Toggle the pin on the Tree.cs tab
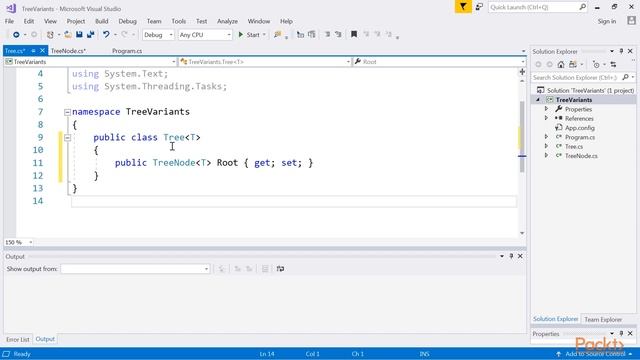The width and height of the screenshot is (640, 360). point(33,51)
